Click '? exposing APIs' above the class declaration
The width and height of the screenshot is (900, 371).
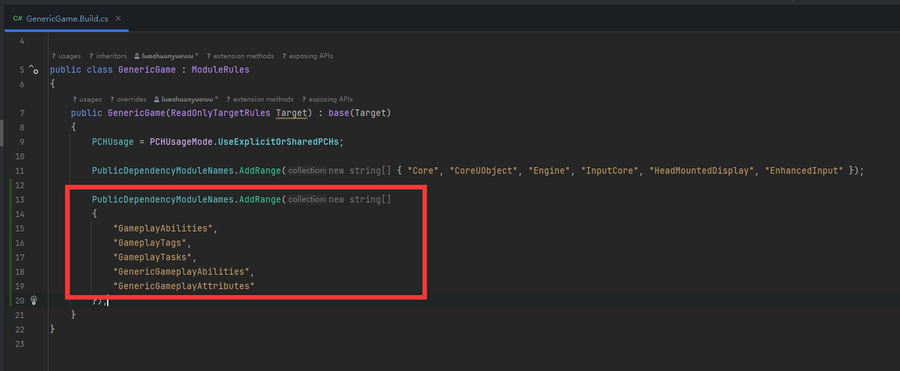coord(308,56)
